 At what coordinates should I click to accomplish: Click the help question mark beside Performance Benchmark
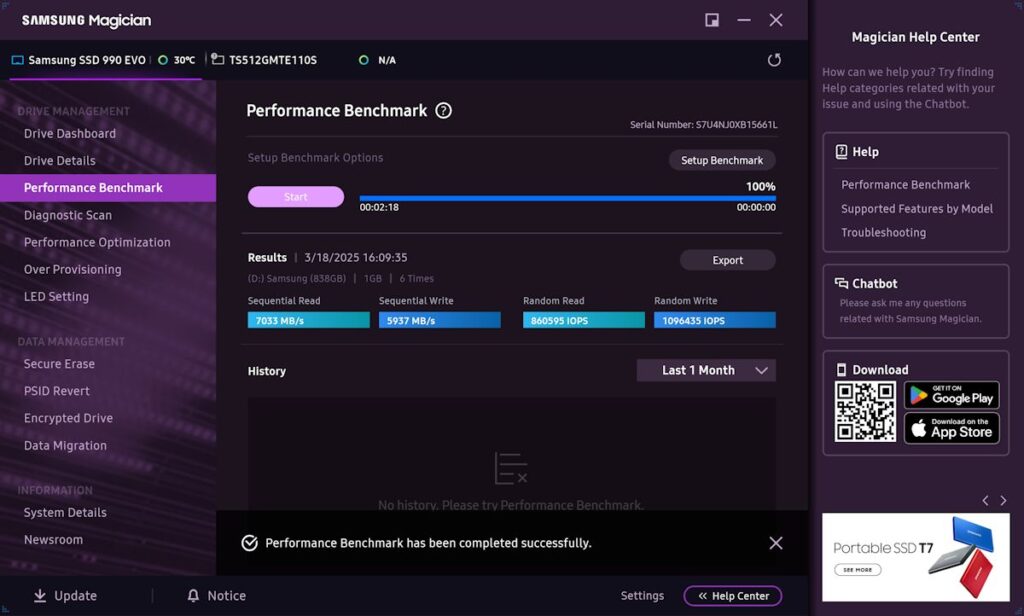pos(444,111)
